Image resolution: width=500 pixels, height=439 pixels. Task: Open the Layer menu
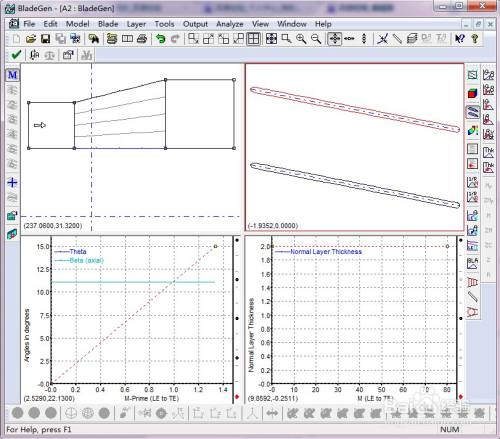(136, 24)
